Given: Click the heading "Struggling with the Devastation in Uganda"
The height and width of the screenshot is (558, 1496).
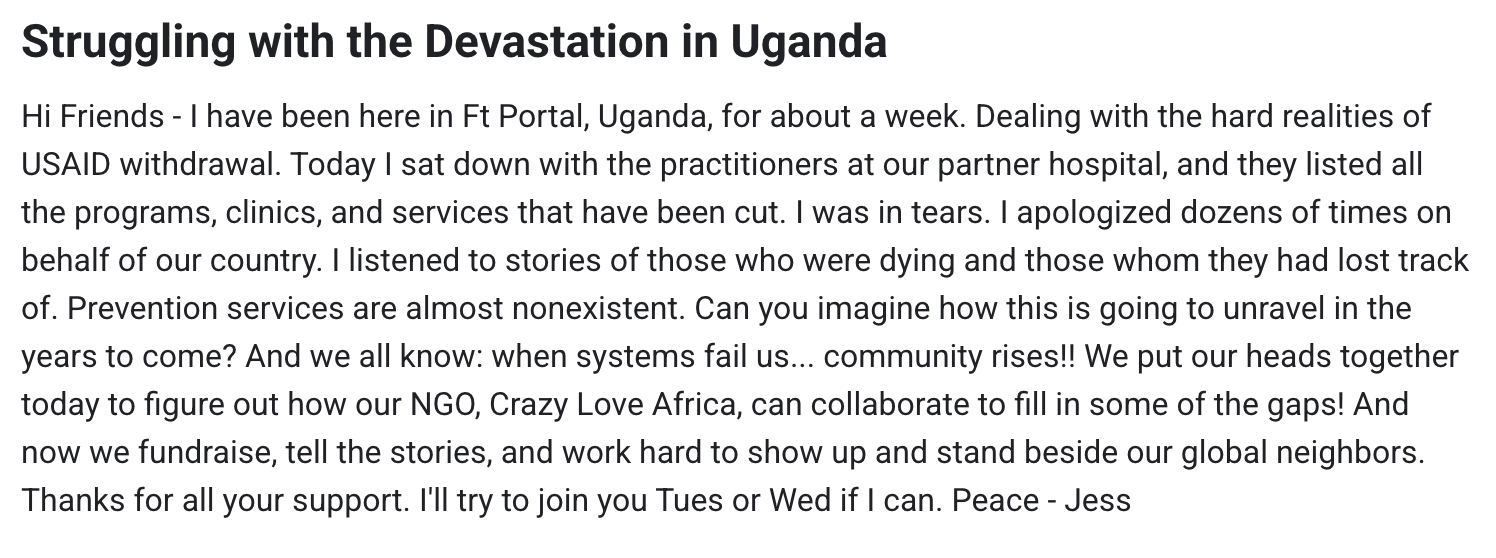Looking at the screenshot, I should point(453,42).
